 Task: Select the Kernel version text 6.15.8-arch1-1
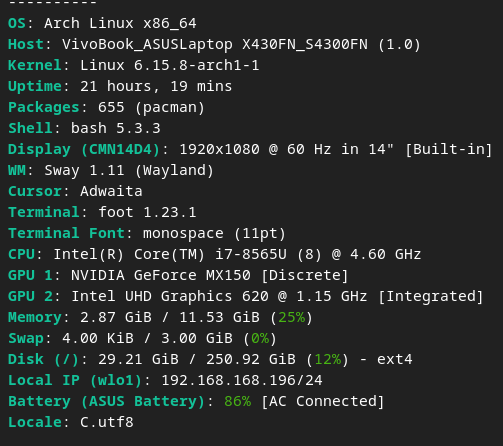coord(196,66)
